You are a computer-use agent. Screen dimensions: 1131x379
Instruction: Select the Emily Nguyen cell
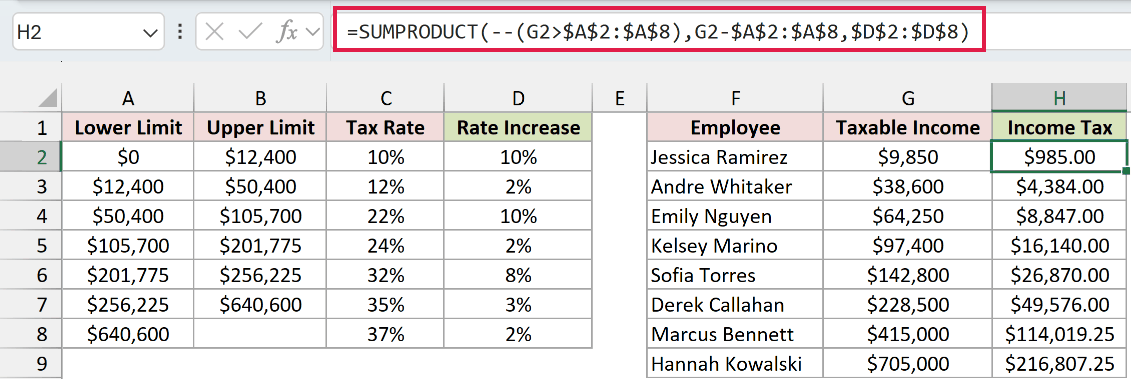[x=735, y=216]
